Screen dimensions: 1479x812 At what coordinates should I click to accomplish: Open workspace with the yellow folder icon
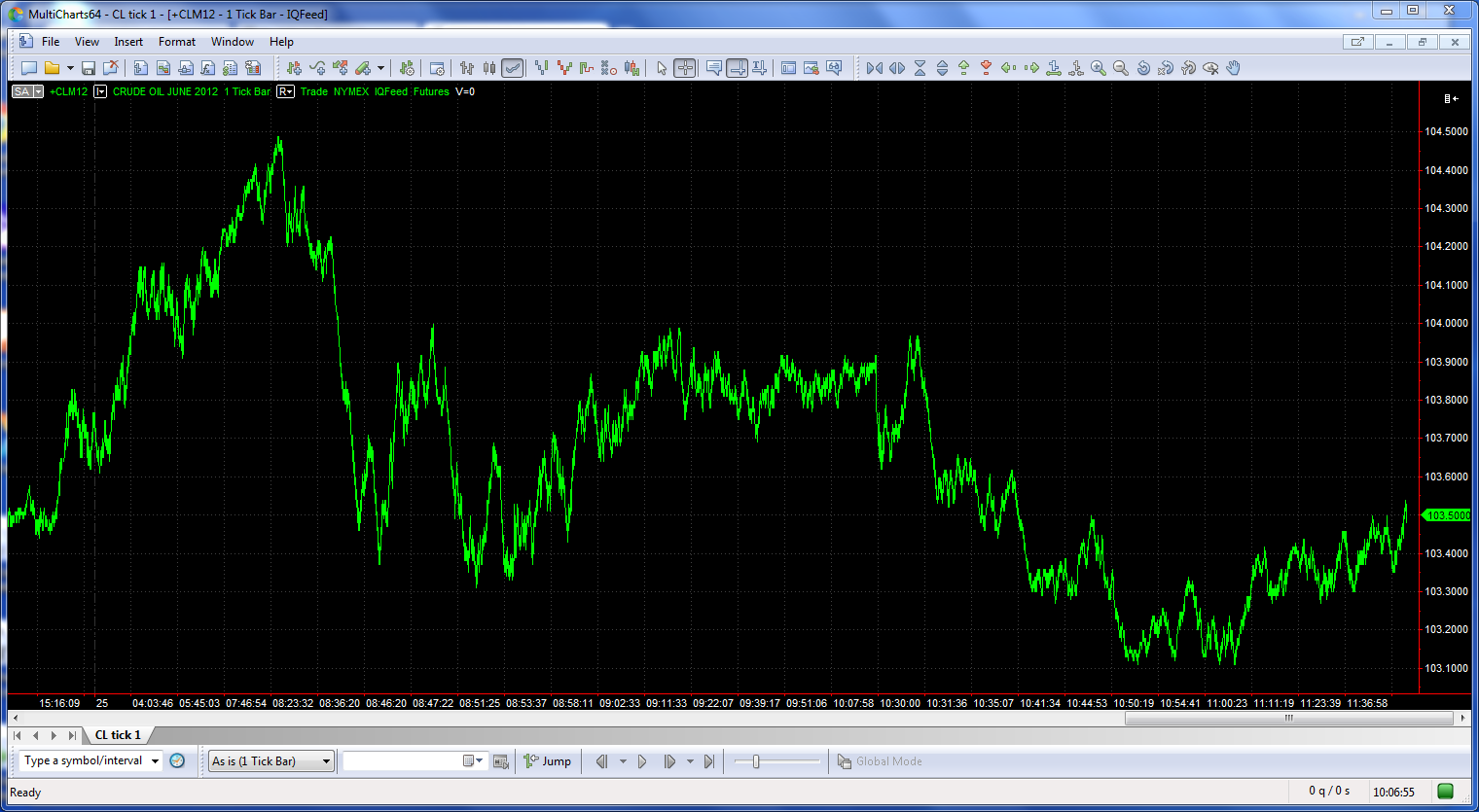click(53, 68)
